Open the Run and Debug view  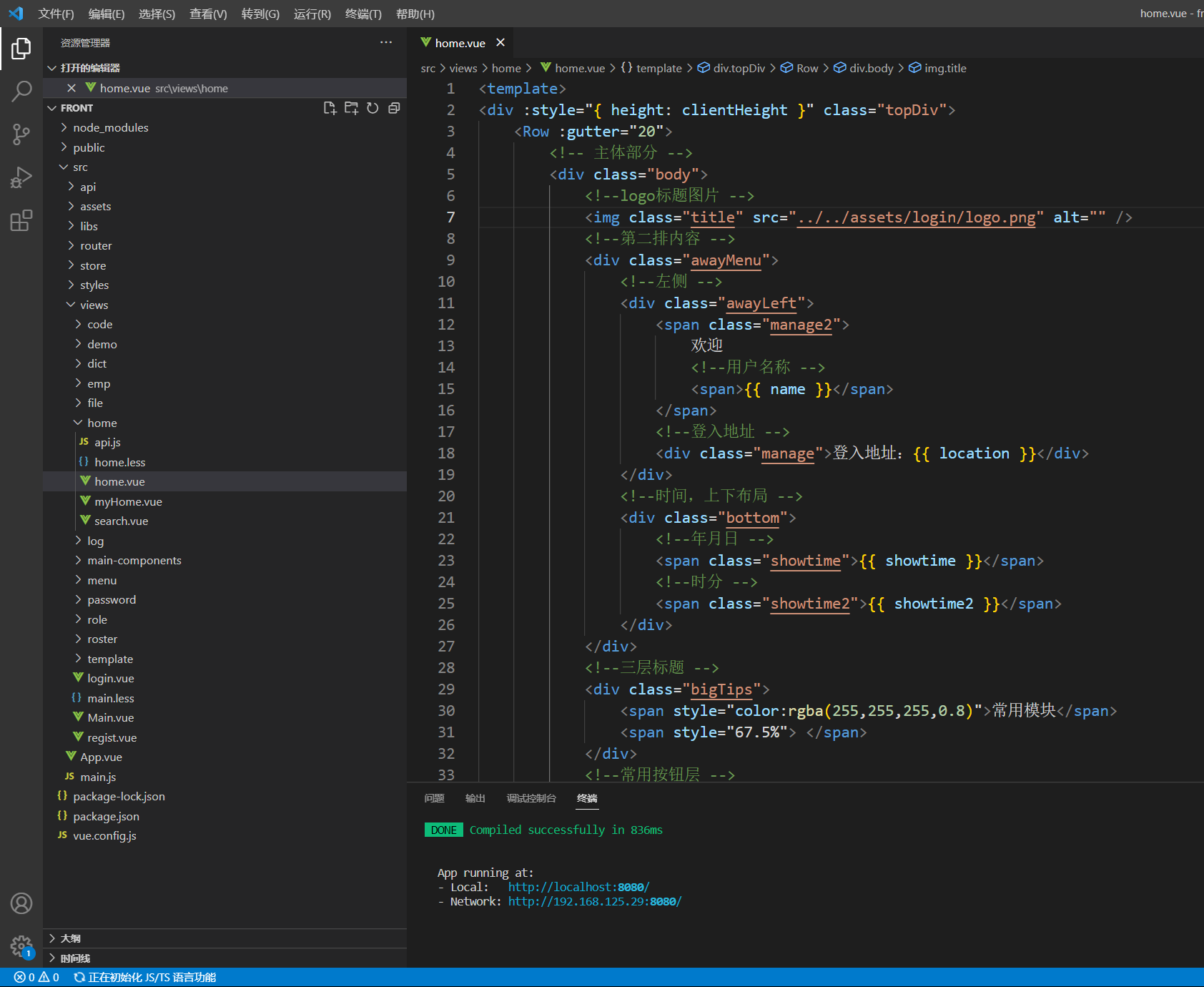[x=21, y=177]
